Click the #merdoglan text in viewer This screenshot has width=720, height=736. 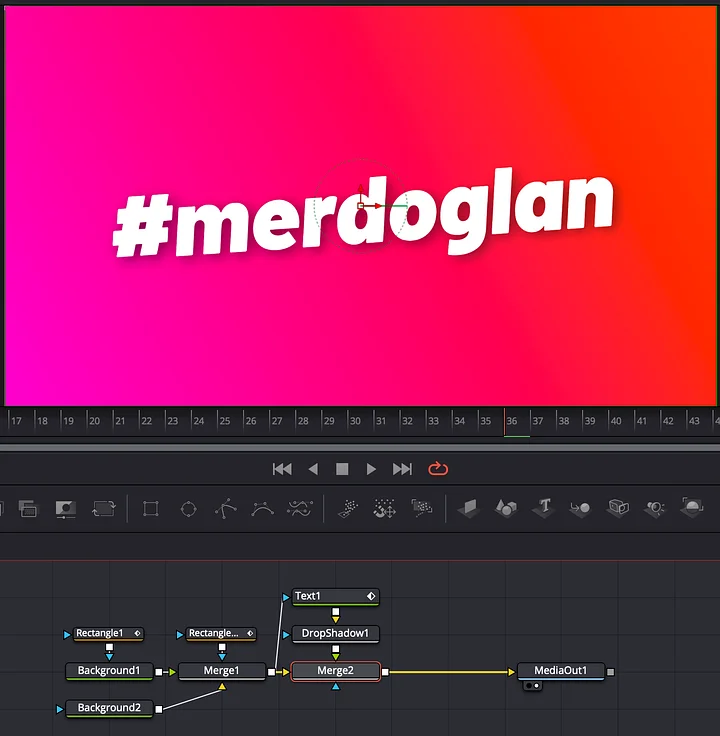click(363, 213)
